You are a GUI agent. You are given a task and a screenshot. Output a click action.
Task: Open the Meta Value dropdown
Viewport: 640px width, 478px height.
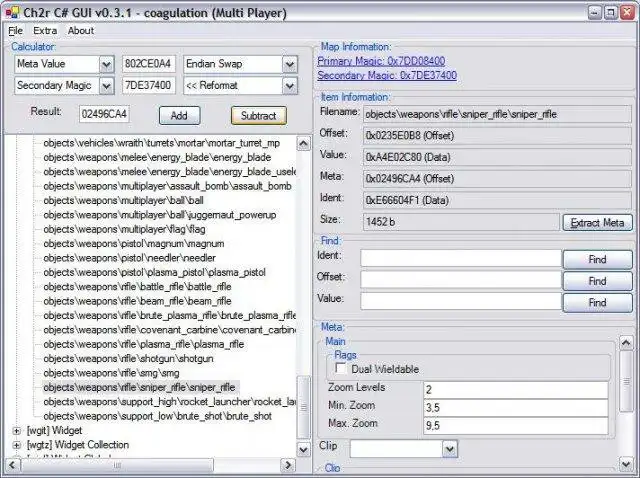(x=106, y=64)
